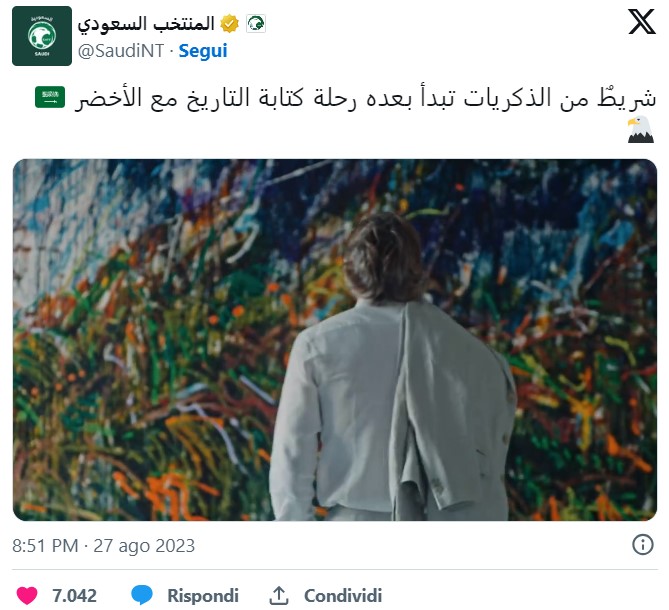This screenshot has width=669, height=610.
Task: Click the Rispondi reply label
Action: pos(203,595)
